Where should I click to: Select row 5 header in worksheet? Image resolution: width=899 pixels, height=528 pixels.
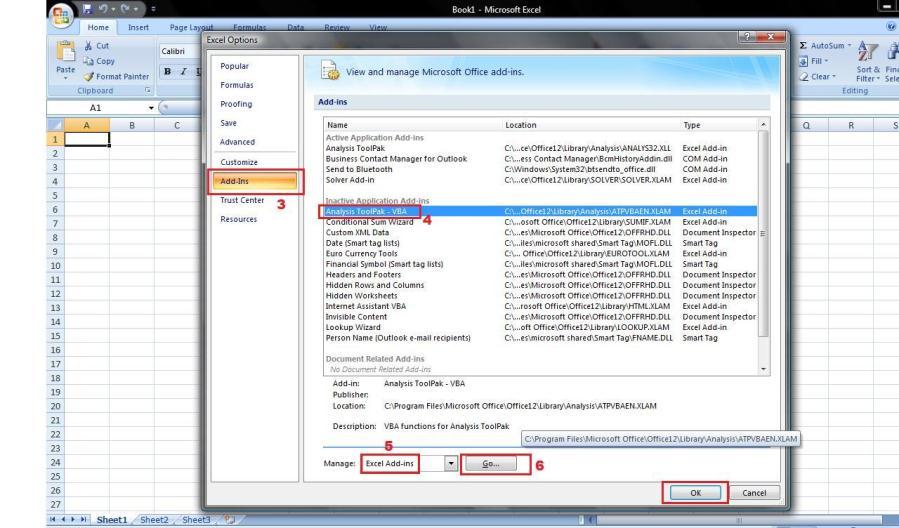tap(55, 195)
